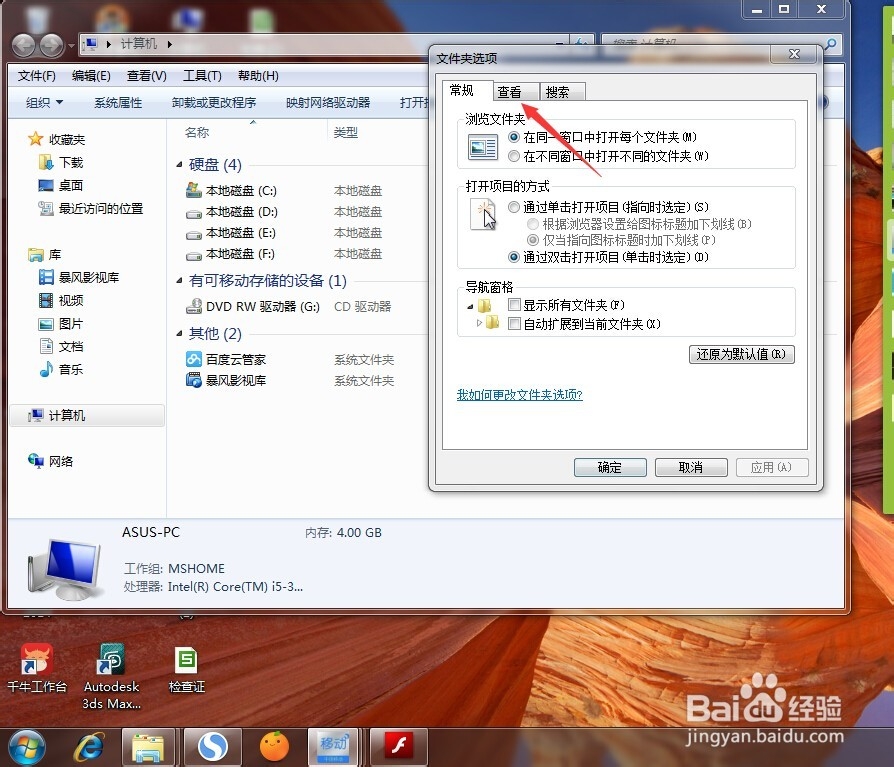Image resolution: width=894 pixels, height=767 pixels.
Task: Open navigation history dropdown arrow beside Forward
Action: coord(71,45)
